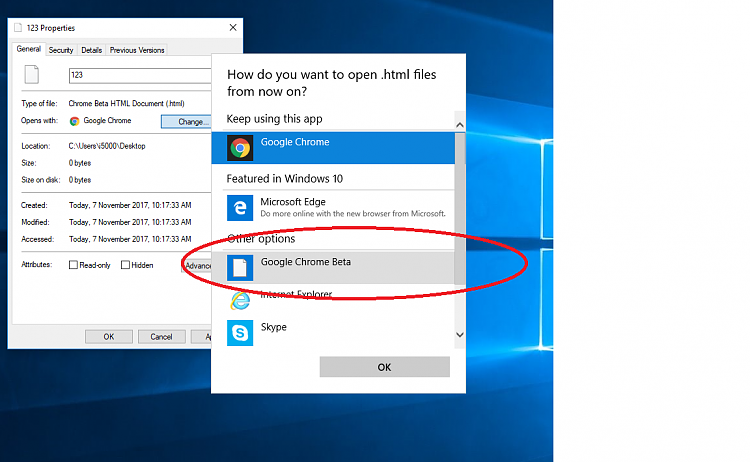Tick the Hidden attribute checkbox
750x462 pixels.
coord(125,265)
